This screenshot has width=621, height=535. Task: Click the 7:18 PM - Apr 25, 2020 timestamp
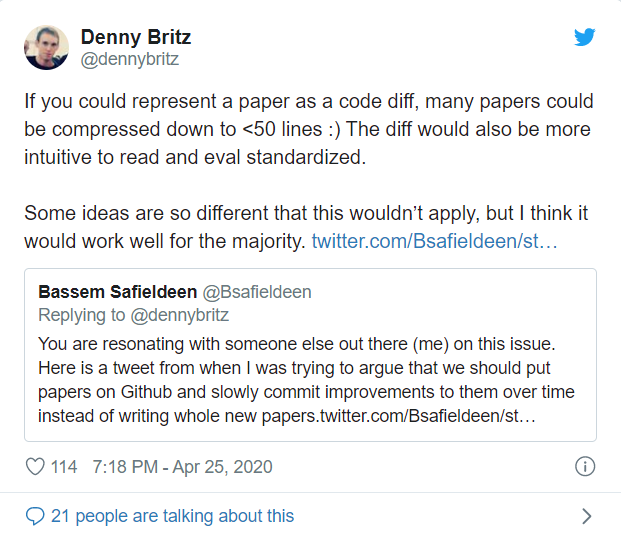[x=181, y=467]
